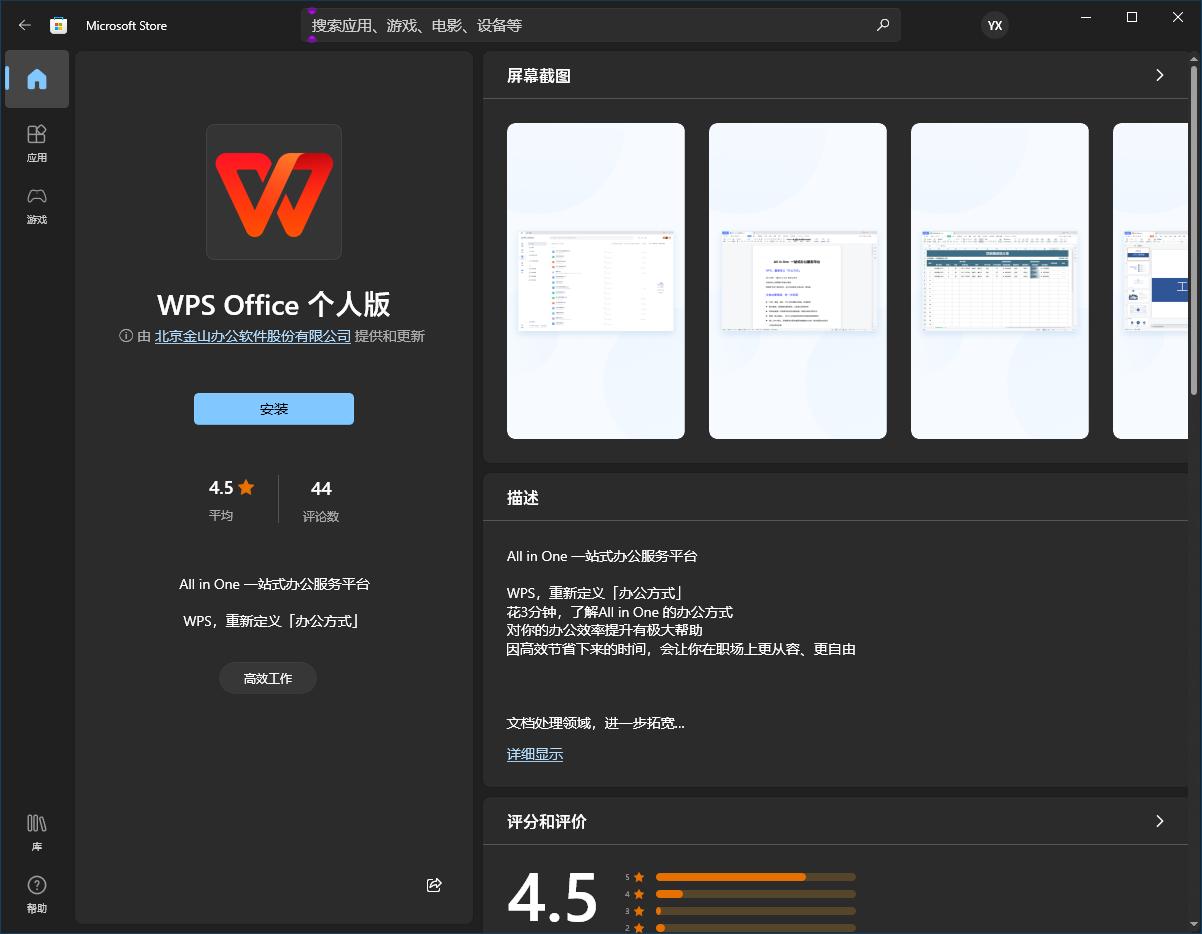Open the 应用 apps section

(x=37, y=143)
